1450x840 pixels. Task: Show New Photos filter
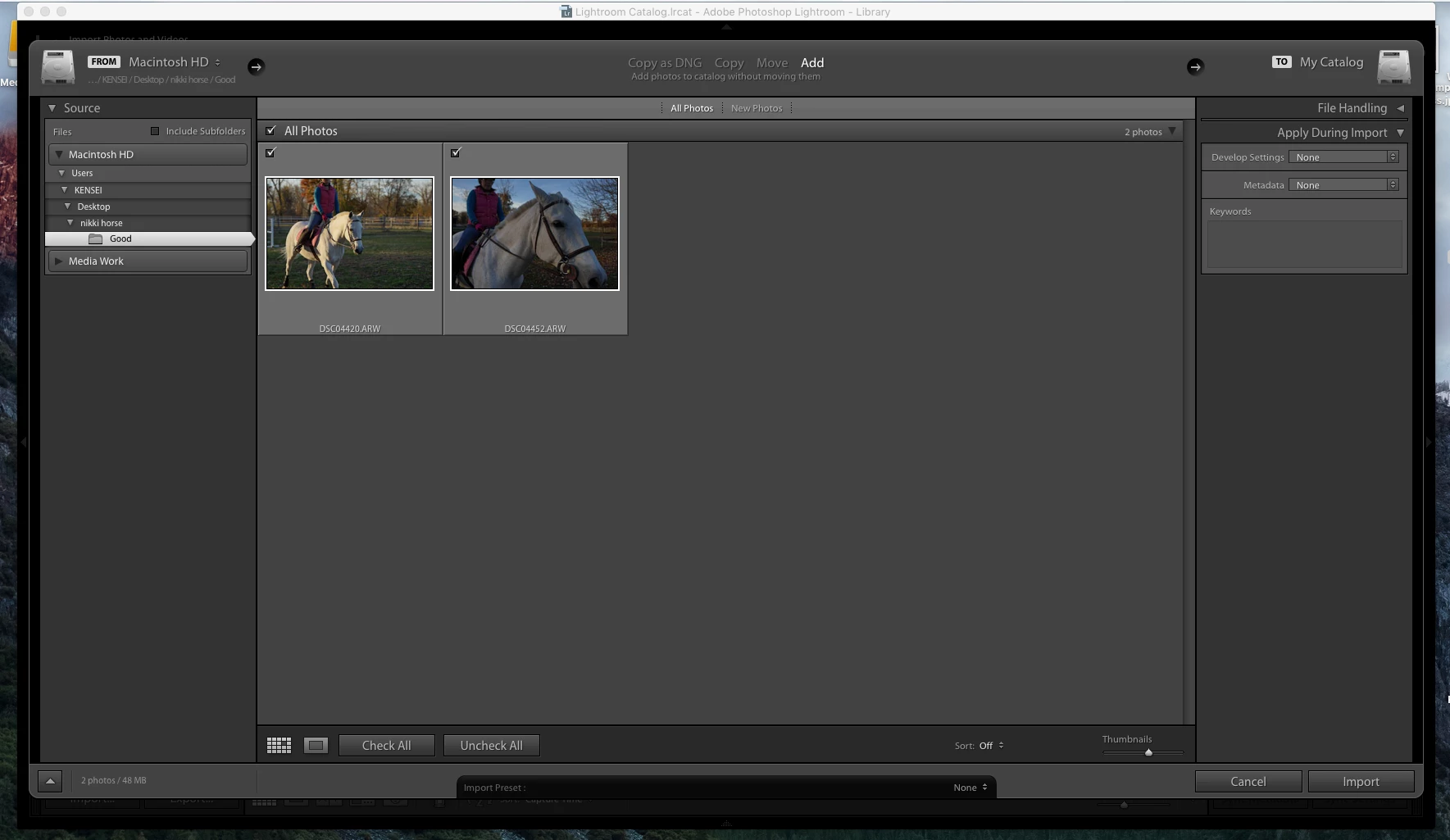(x=757, y=108)
